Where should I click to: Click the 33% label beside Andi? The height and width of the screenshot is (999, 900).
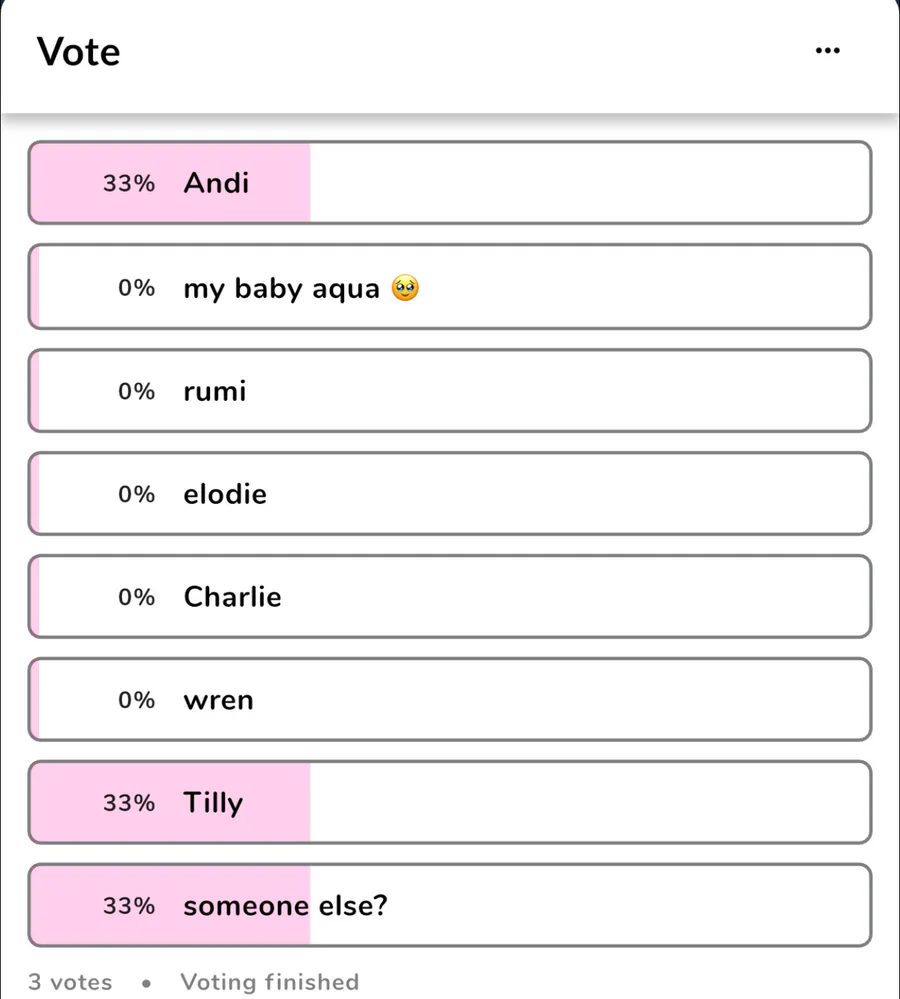129,184
